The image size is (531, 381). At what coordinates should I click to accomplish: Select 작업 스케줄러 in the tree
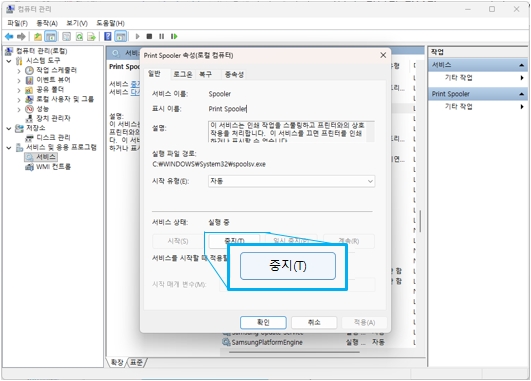(x=56, y=70)
